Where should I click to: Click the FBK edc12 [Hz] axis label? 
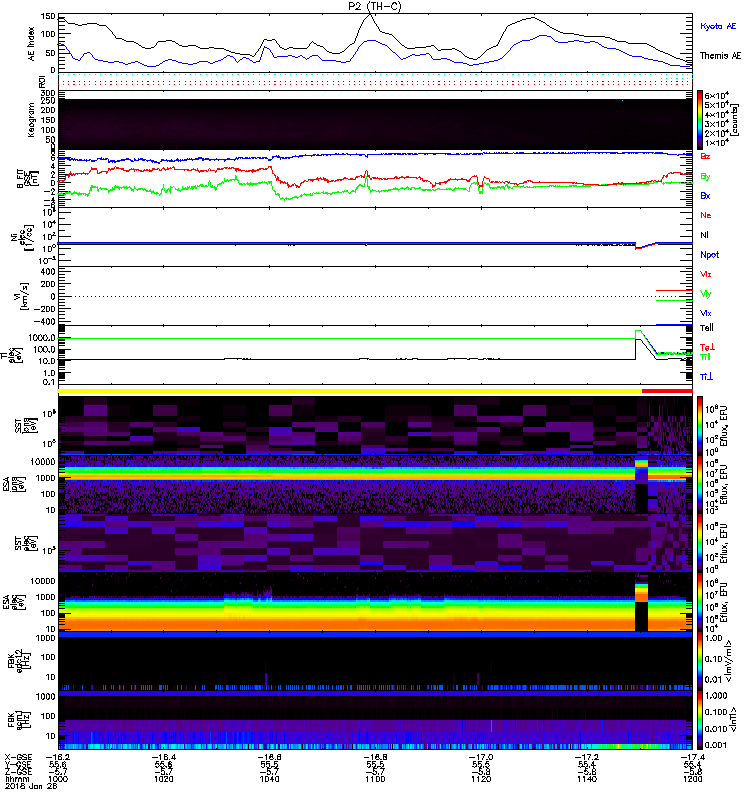pyautogui.click(x=20, y=661)
